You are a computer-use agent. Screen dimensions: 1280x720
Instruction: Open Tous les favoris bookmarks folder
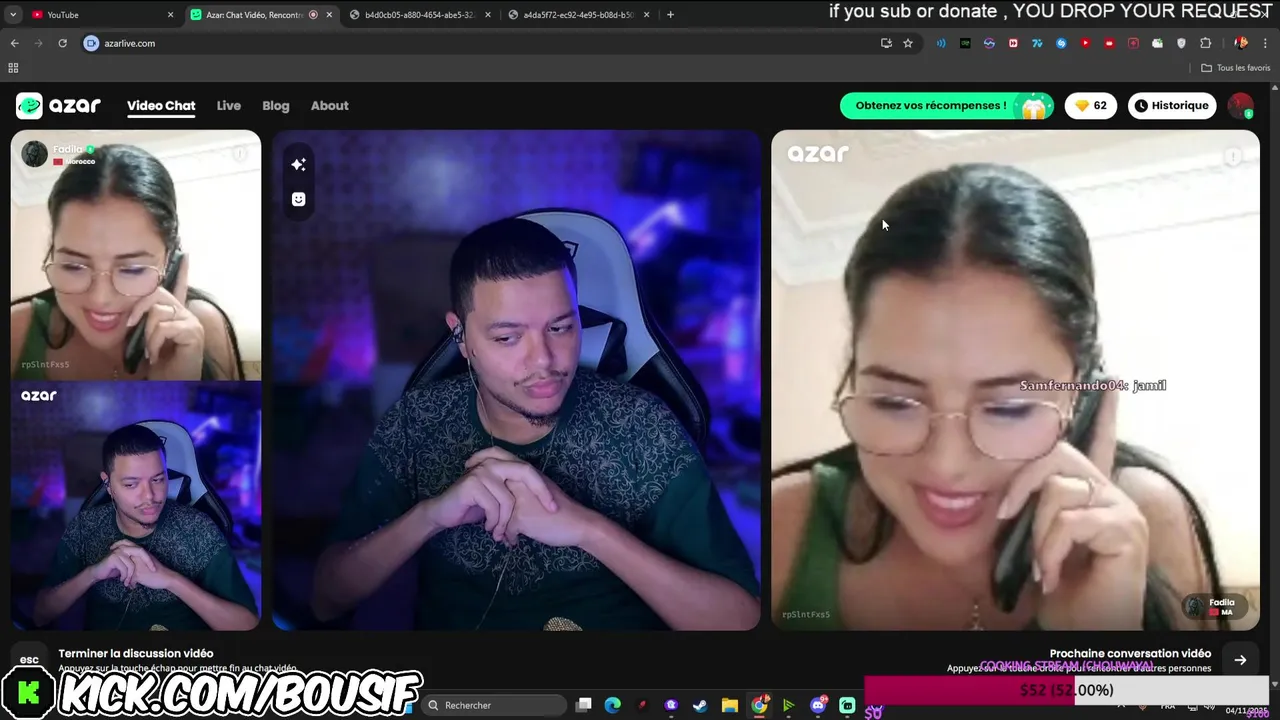(x=1236, y=68)
